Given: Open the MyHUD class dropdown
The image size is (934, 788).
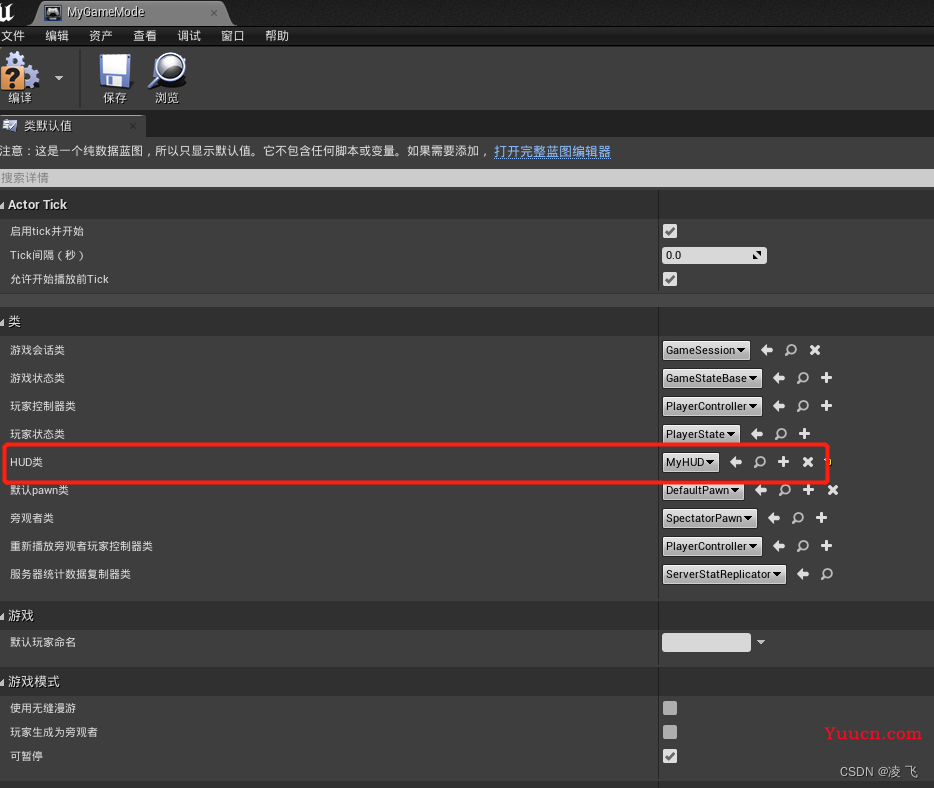Looking at the screenshot, I should [691, 462].
